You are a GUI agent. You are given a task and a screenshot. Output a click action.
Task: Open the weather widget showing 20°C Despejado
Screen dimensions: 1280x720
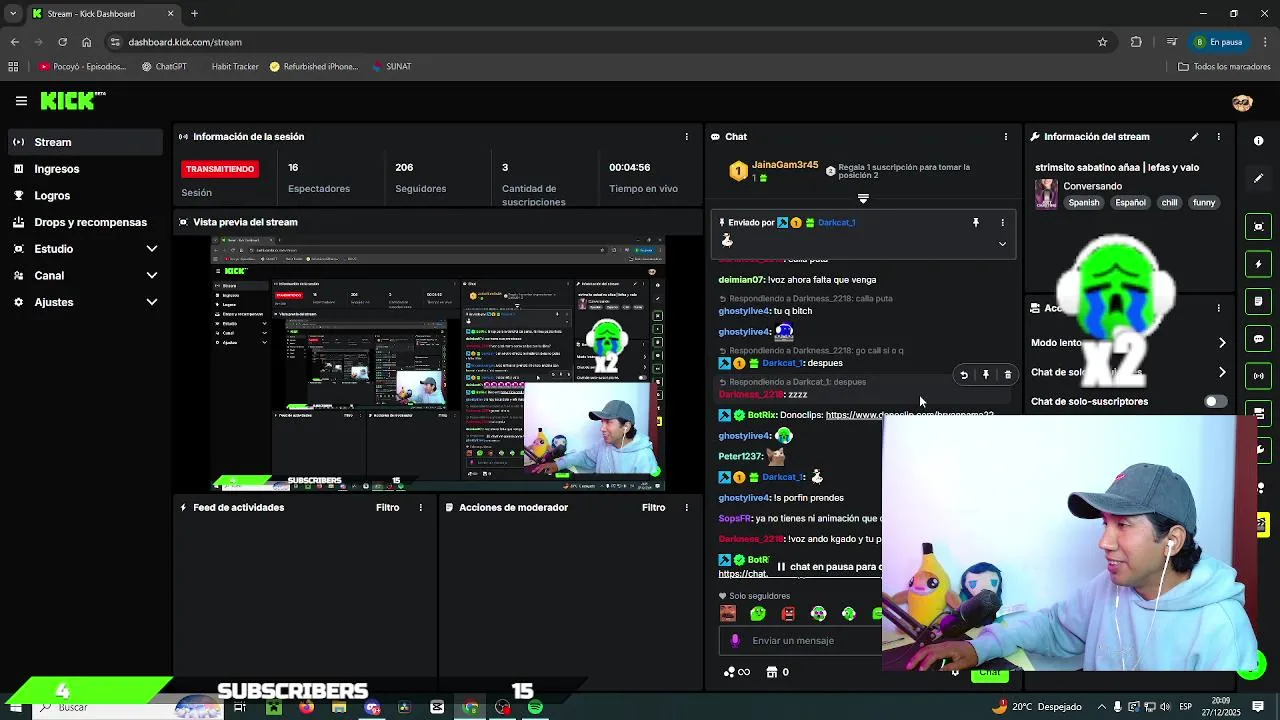click(1036, 707)
